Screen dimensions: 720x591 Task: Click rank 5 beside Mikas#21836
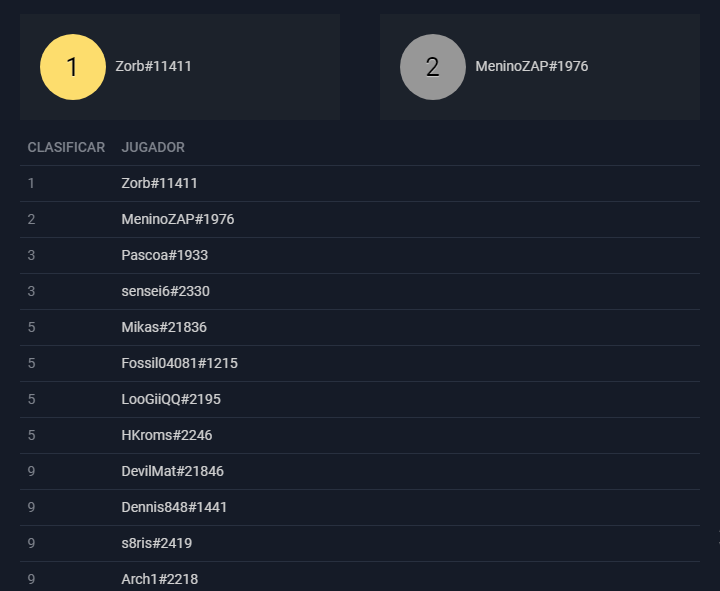[x=31, y=327]
